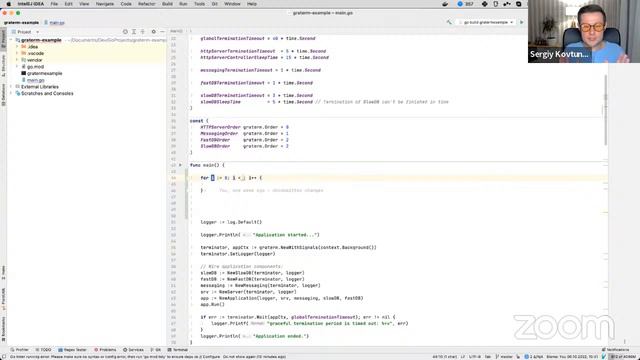Viewport: 640px width, 360px height.
Task: Open the Structure side tool window tab
Action: click(x=3, y=66)
